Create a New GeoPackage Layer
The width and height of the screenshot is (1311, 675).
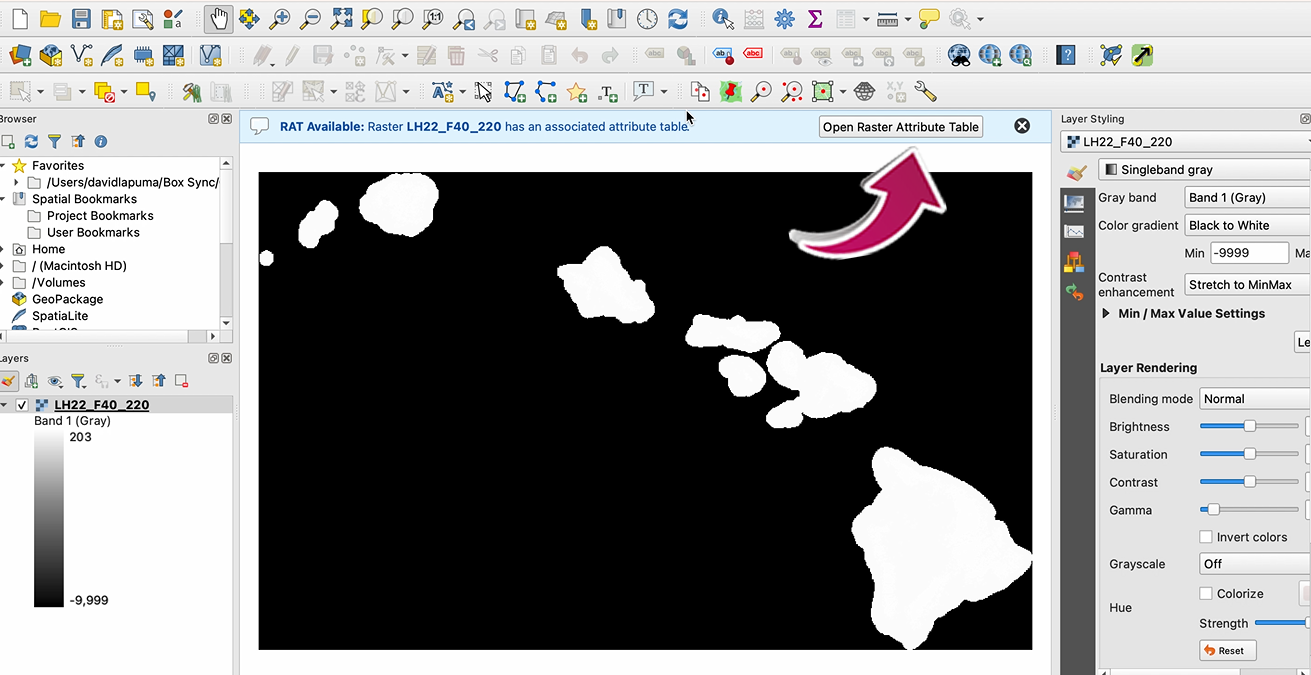[50, 56]
